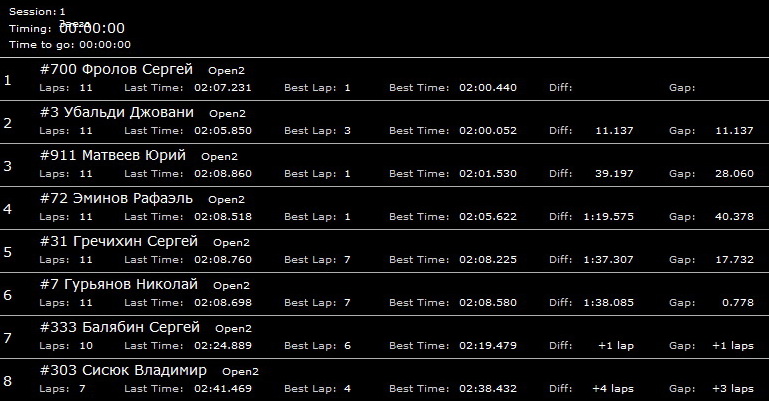Click racer name #3 Убальди Джовани
Screen dimensions: 769x401
pyautogui.click(x=117, y=112)
